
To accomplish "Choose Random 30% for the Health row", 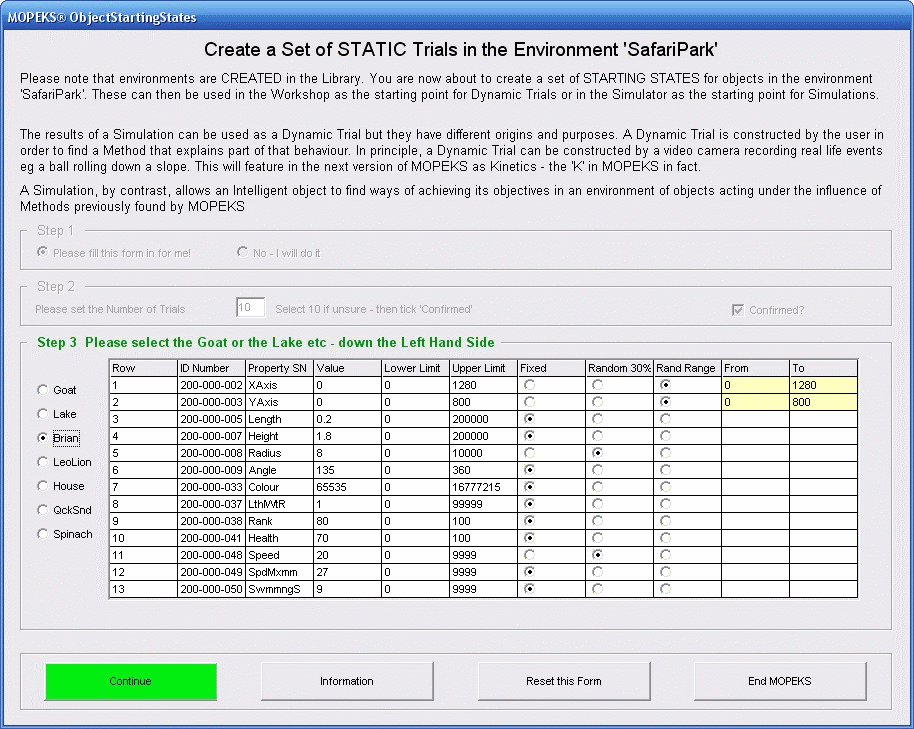I will pos(597,537).
